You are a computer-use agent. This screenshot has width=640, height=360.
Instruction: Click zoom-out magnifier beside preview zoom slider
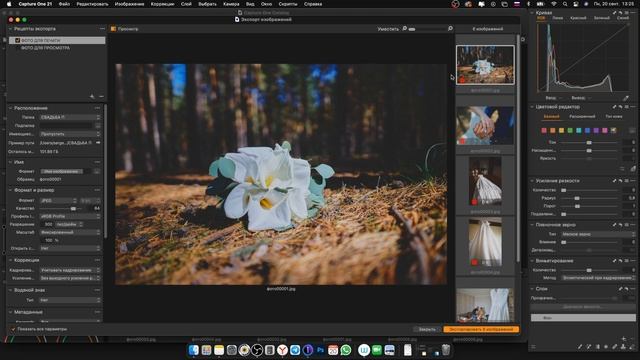(404, 29)
